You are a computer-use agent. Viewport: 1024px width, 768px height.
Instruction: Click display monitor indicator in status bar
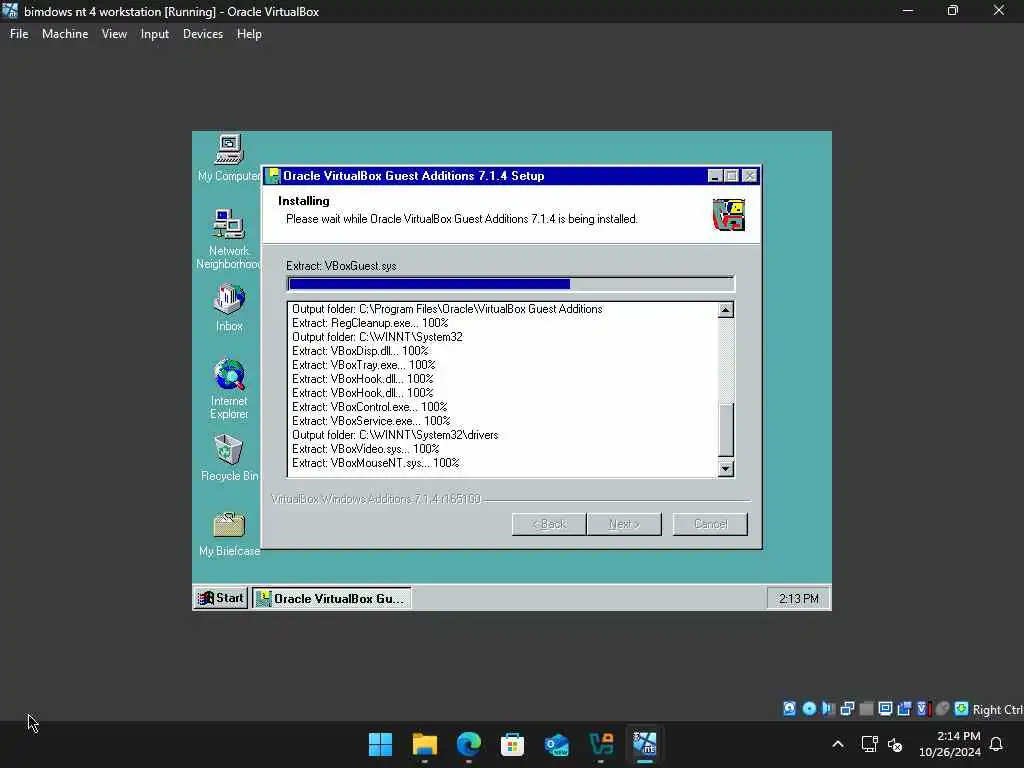(885, 709)
